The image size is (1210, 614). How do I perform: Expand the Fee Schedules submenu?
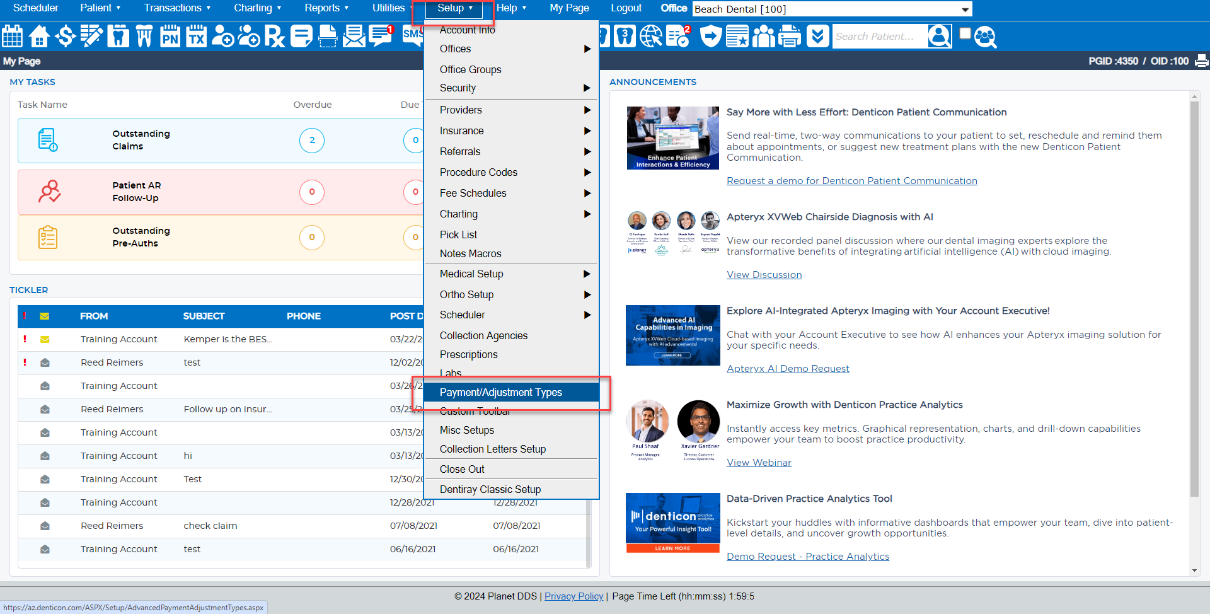coord(510,193)
